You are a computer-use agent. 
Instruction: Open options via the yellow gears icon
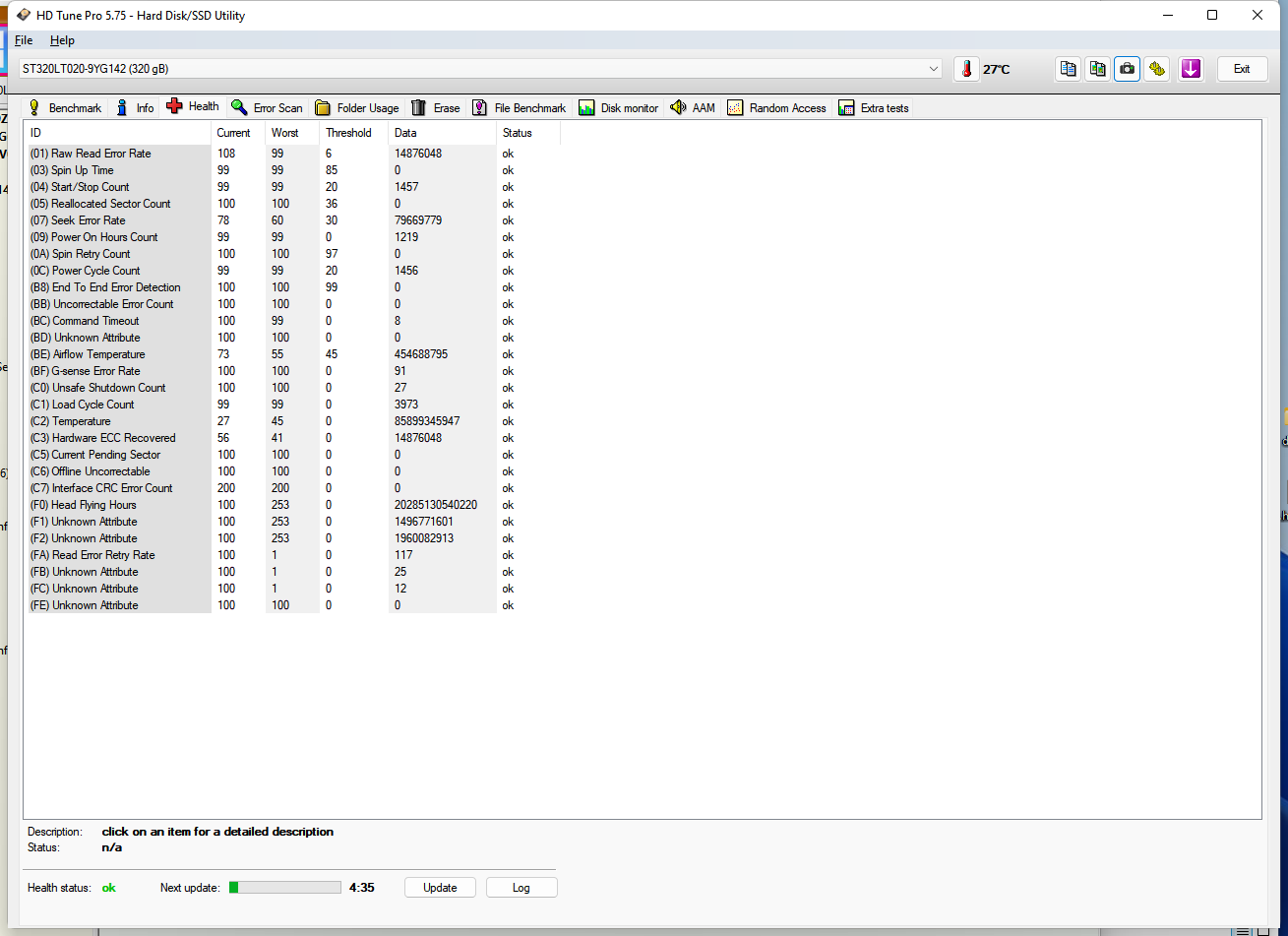coord(1157,69)
